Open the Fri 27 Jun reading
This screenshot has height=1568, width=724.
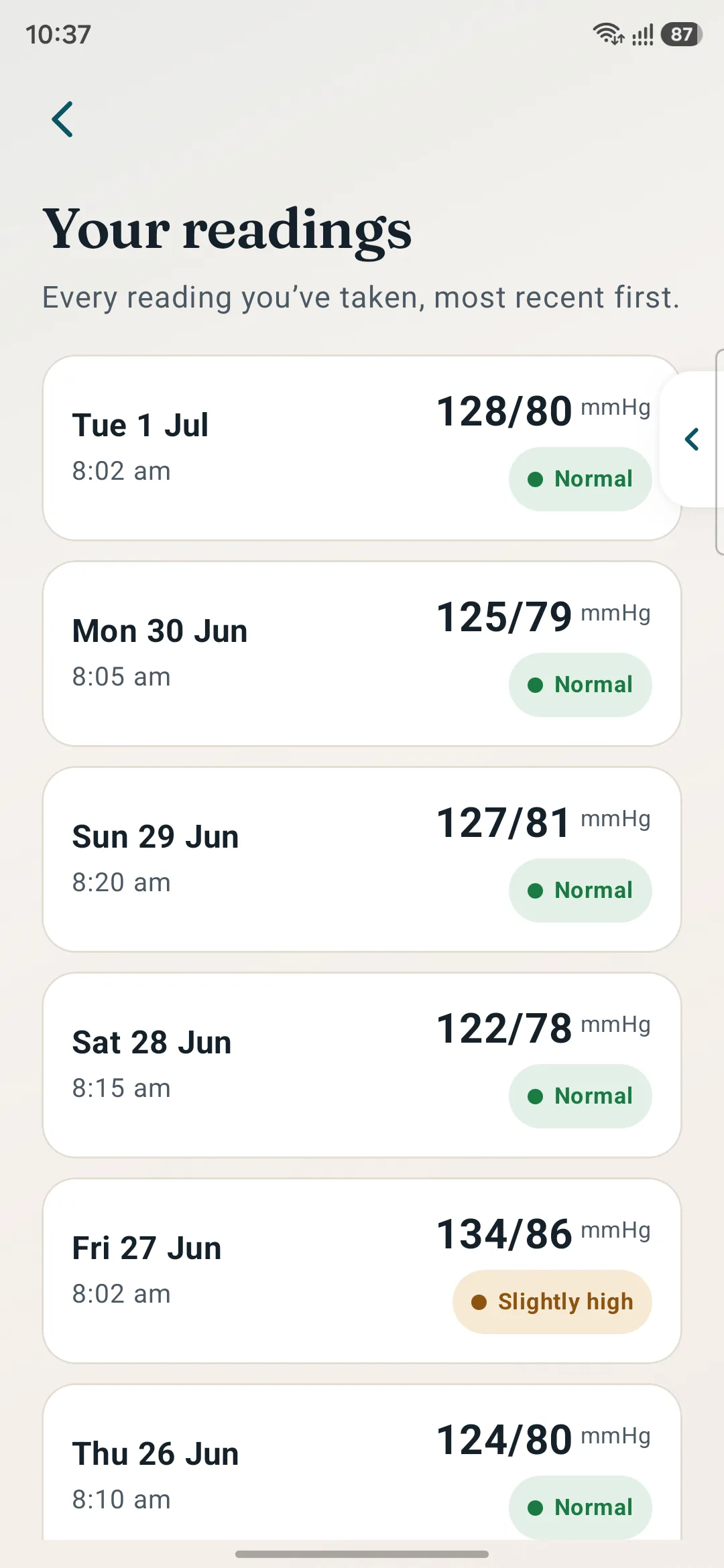coord(362,1271)
